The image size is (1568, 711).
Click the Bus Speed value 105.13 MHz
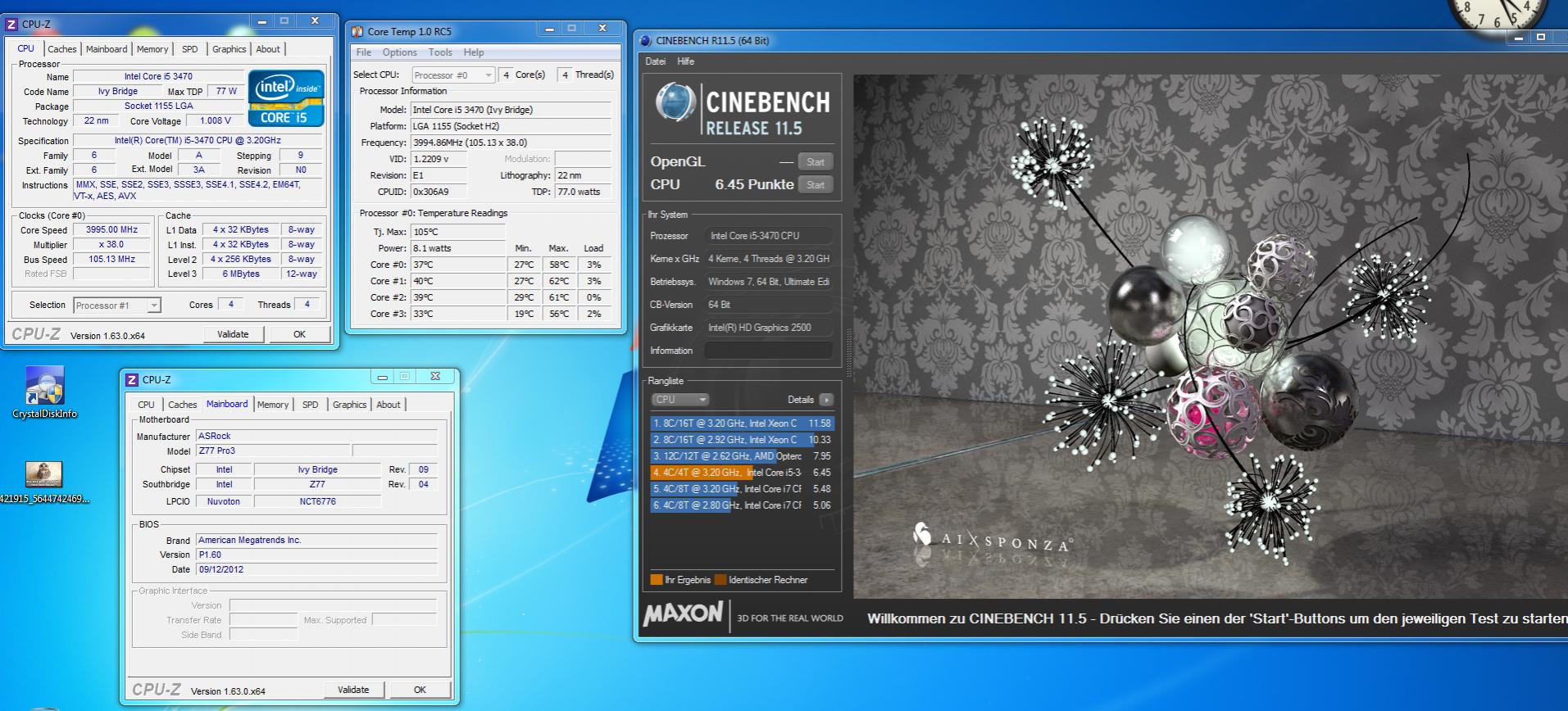(x=112, y=259)
